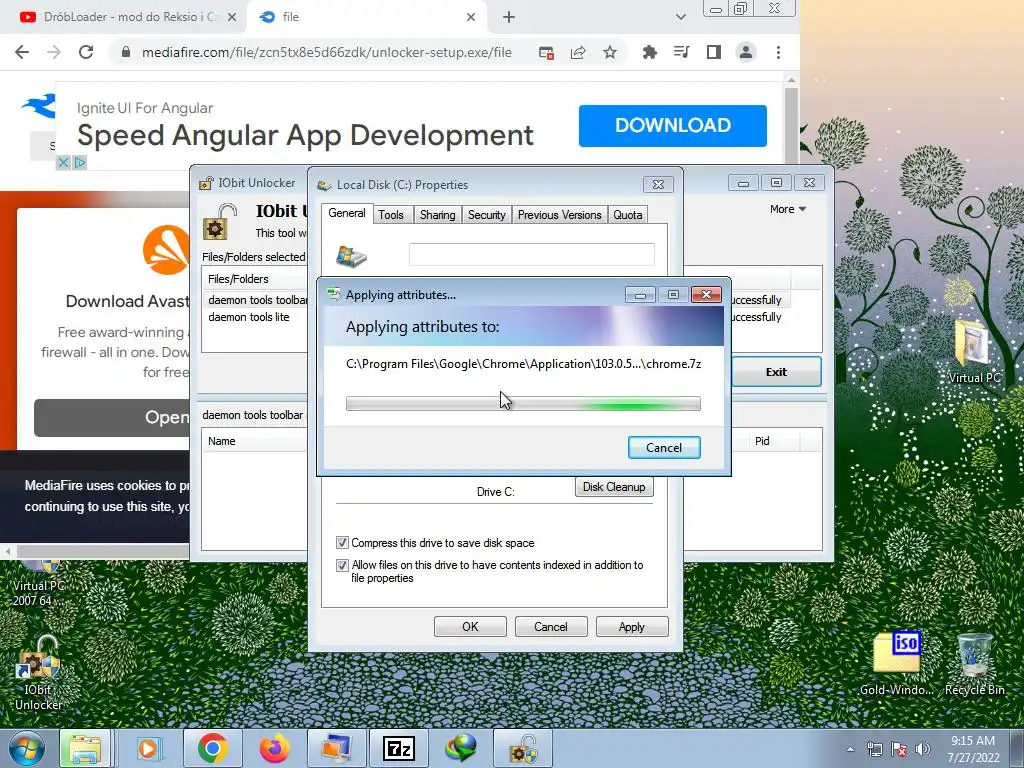Open the IObit Unlocker More dropdown
The image size is (1024, 768).
(x=788, y=209)
